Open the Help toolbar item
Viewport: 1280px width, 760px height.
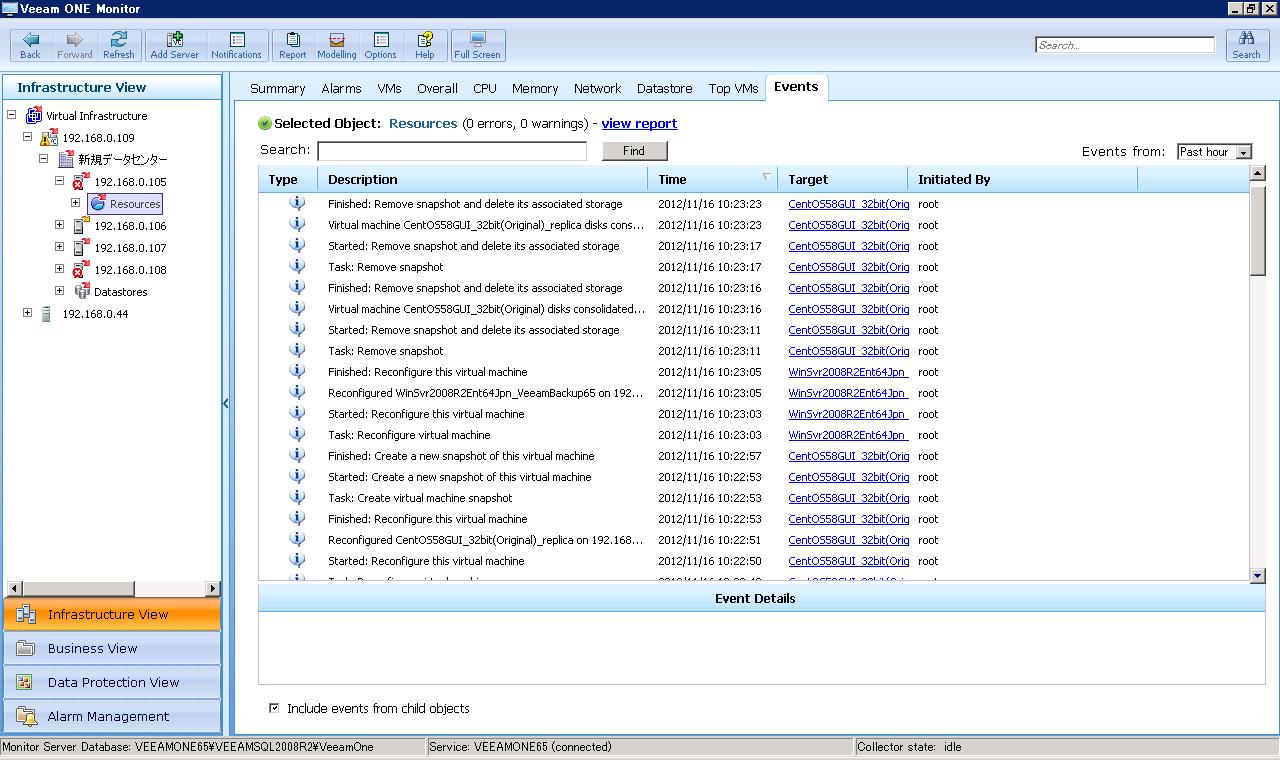[425, 45]
